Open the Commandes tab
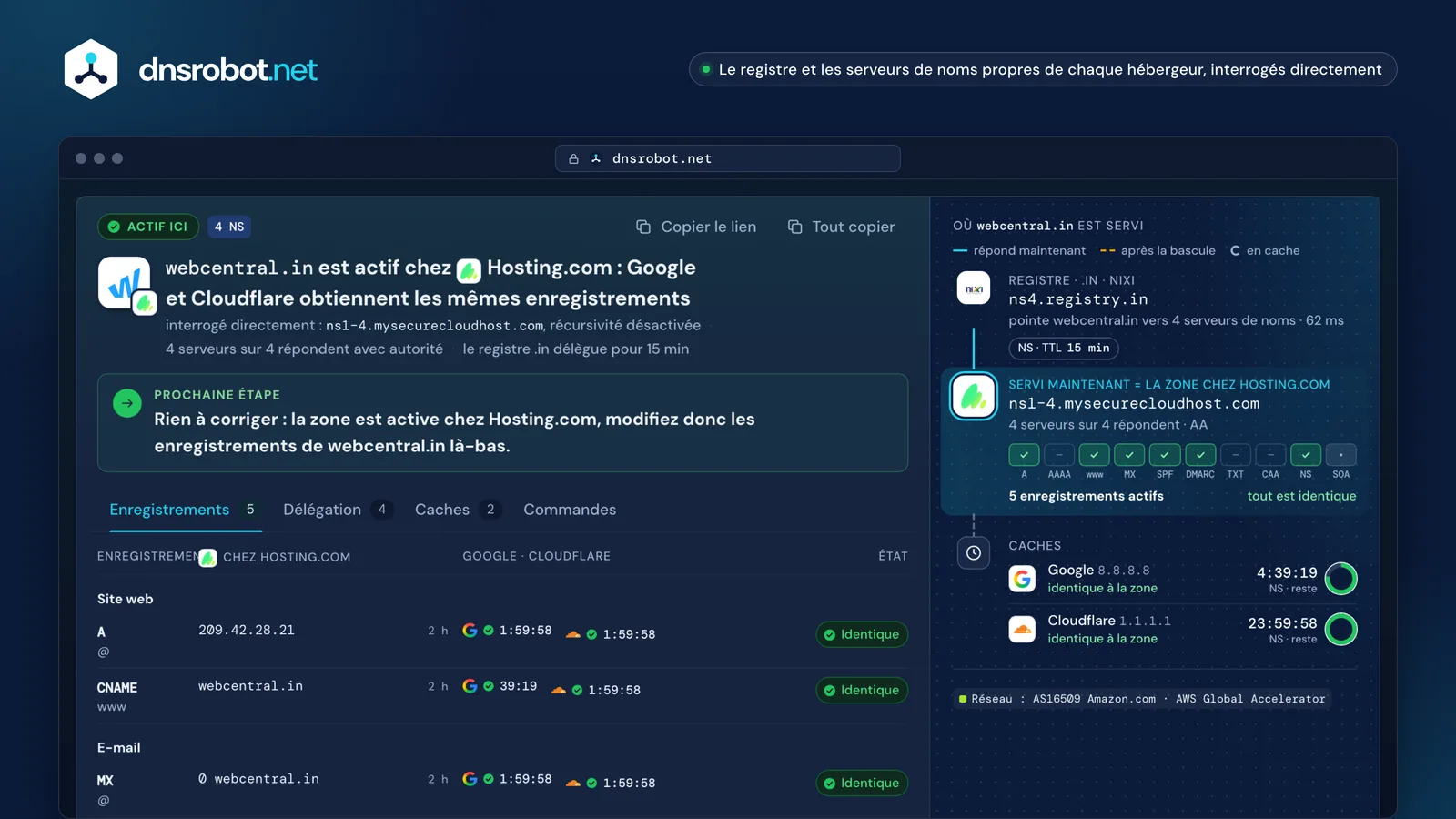Viewport: 1456px width, 819px height. pyautogui.click(x=570, y=510)
